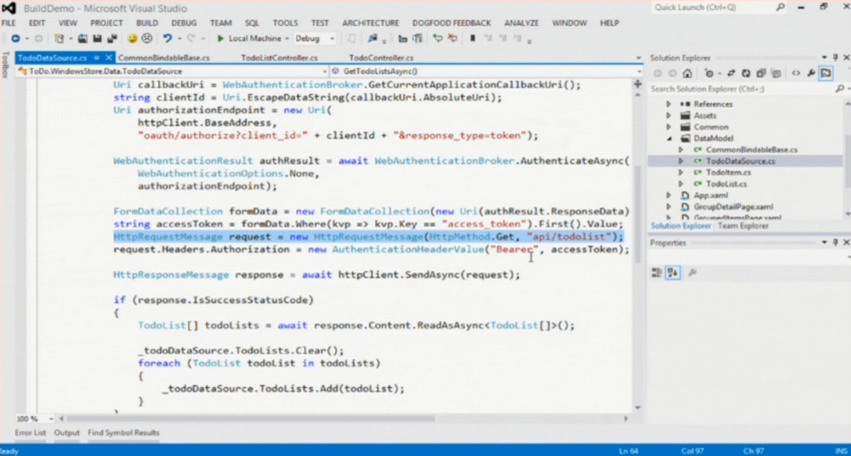Open the Find Symbol Results tab

pyautogui.click(x=124, y=433)
